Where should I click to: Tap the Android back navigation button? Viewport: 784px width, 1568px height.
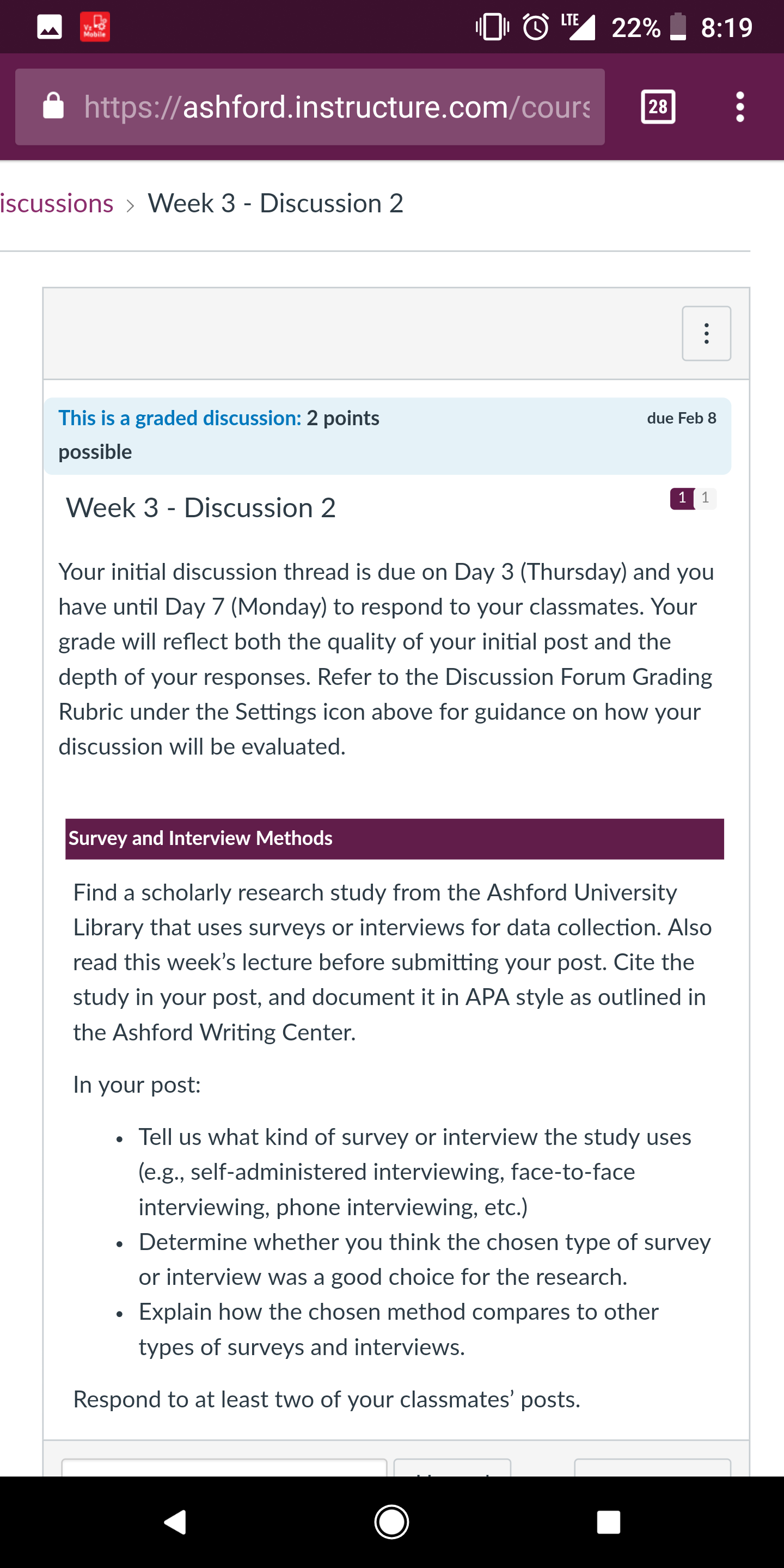click(x=175, y=1522)
